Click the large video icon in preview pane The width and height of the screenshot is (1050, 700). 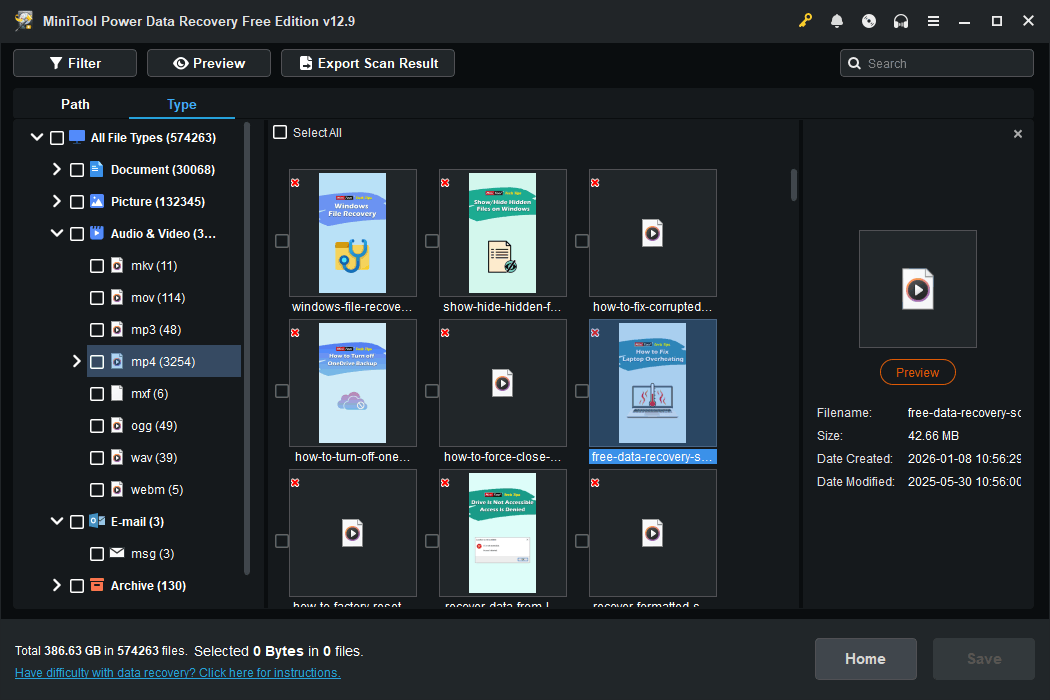coord(917,289)
